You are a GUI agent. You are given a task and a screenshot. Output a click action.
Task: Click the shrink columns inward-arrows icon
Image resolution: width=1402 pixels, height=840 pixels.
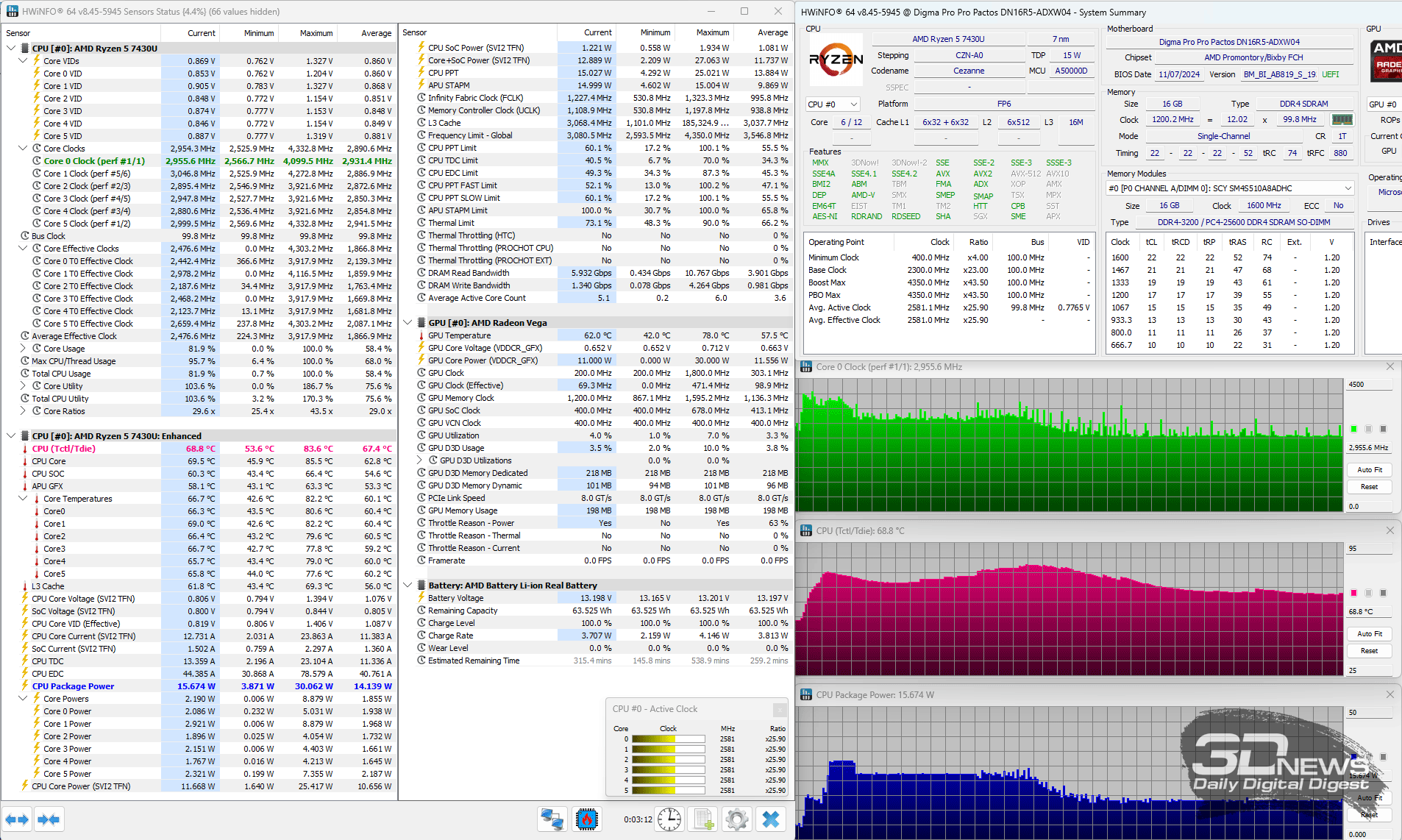point(49,819)
